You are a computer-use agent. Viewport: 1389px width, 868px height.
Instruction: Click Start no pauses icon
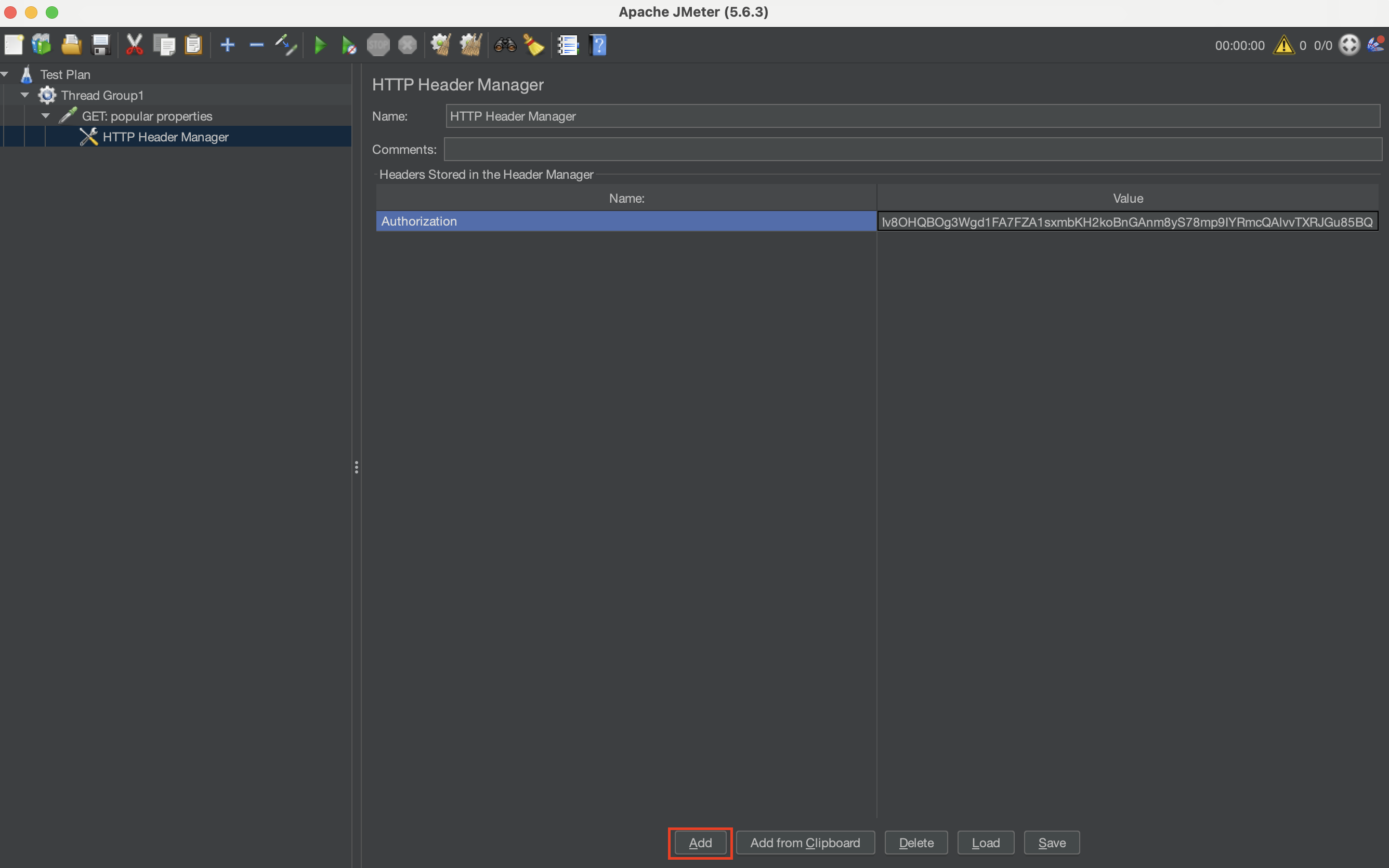[348, 45]
